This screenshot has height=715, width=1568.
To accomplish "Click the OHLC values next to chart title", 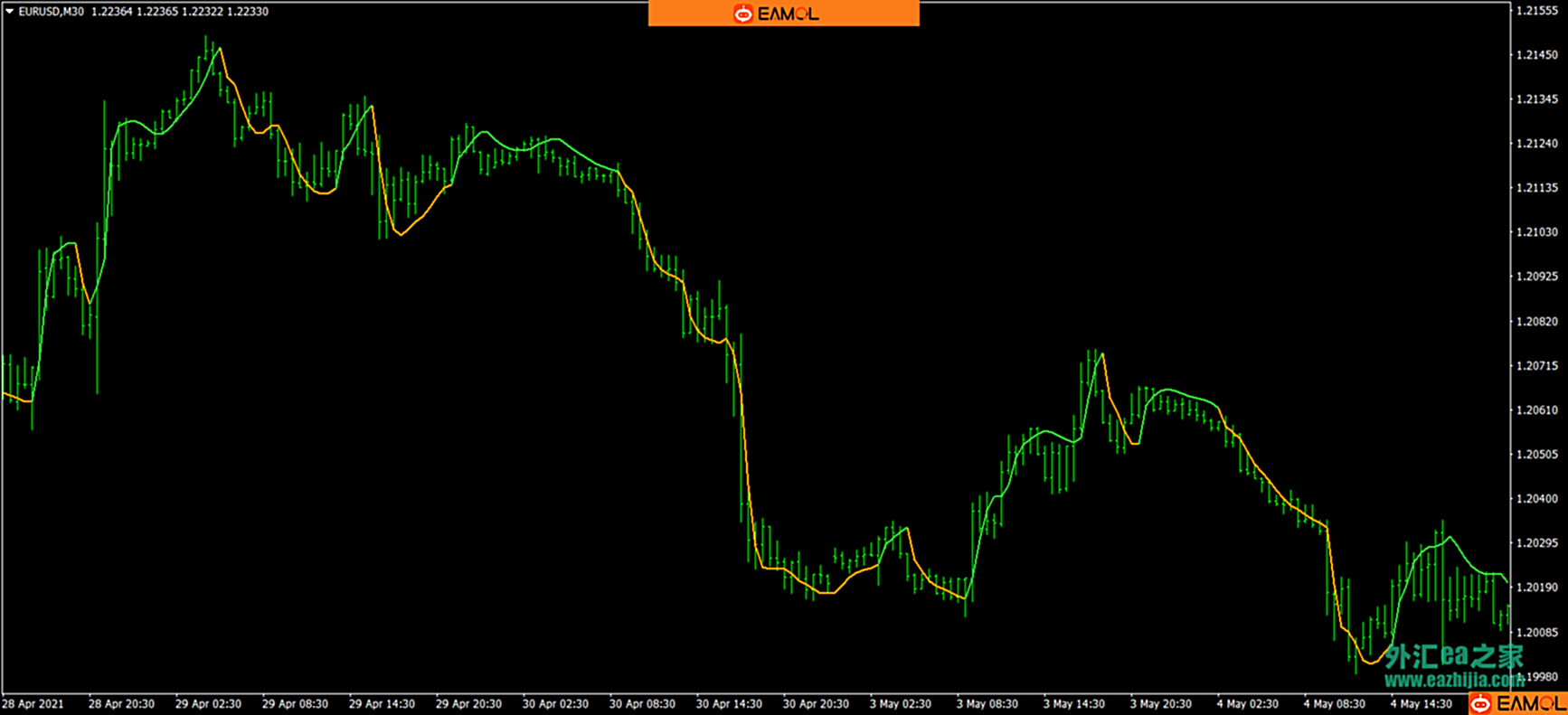I will click(x=180, y=12).
